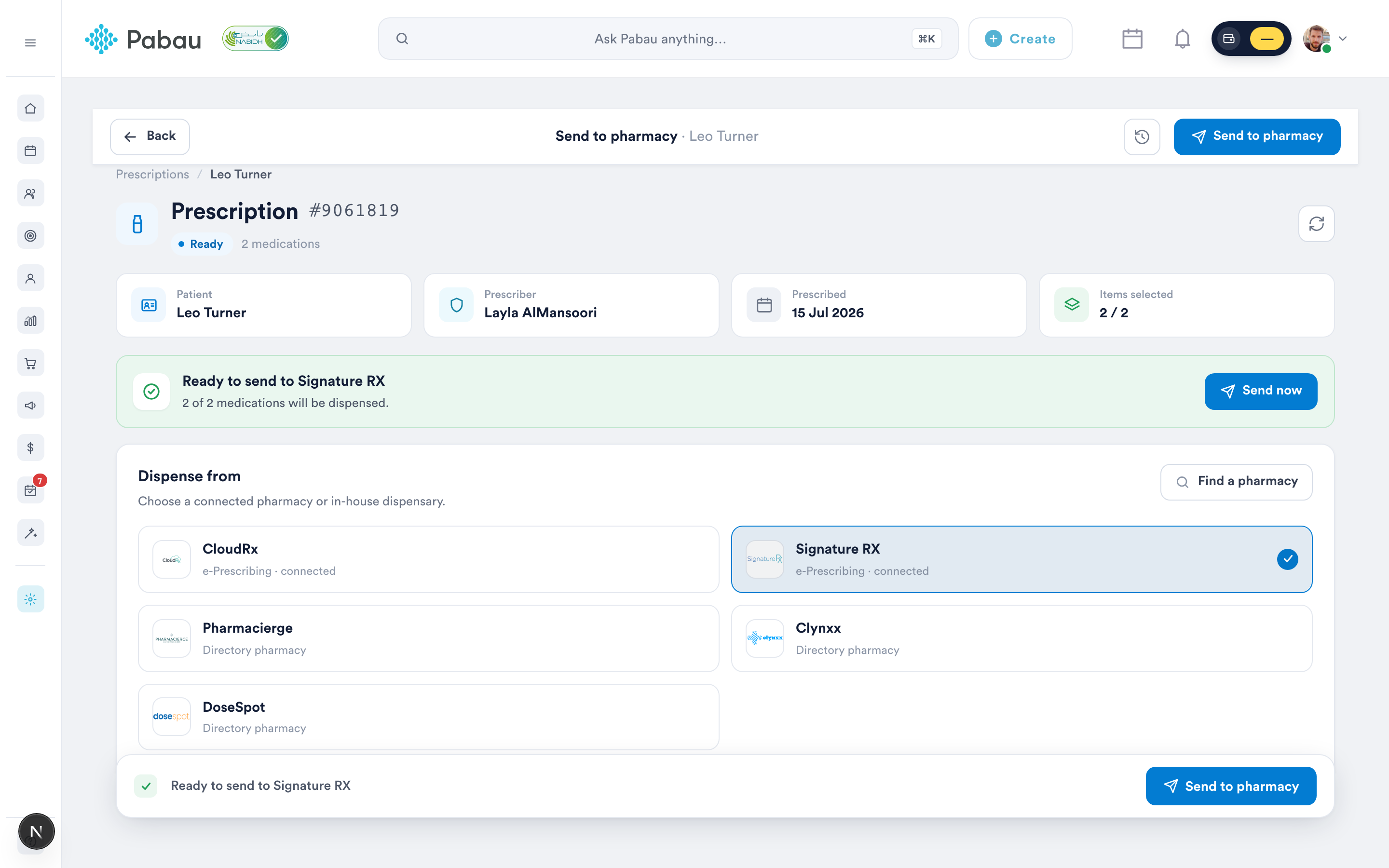
Task: Click the '2 medications' label
Action: tap(280, 244)
